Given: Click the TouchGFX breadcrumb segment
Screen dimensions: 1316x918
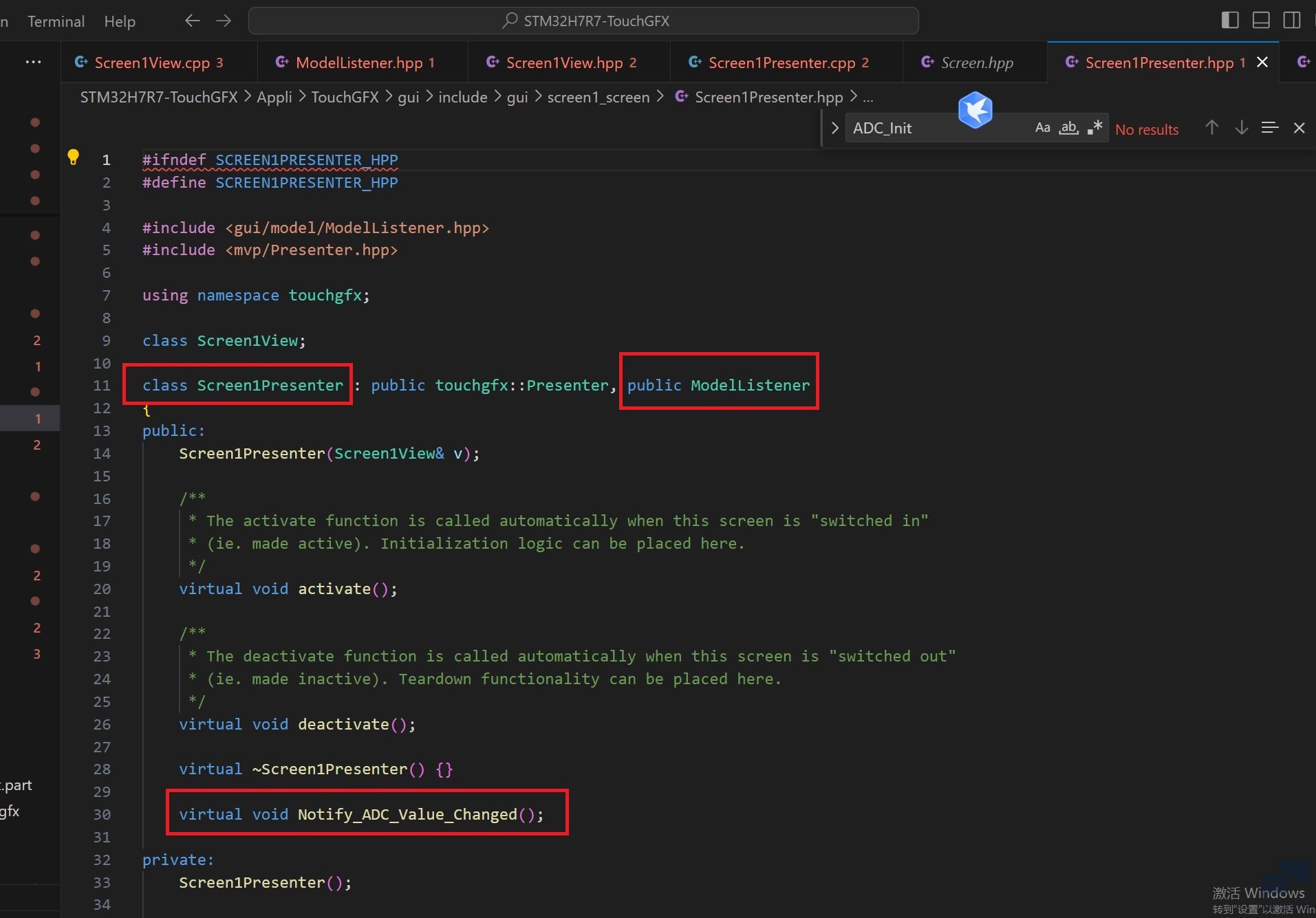Looking at the screenshot, I should pyautogui.click(x=345, y=97).
